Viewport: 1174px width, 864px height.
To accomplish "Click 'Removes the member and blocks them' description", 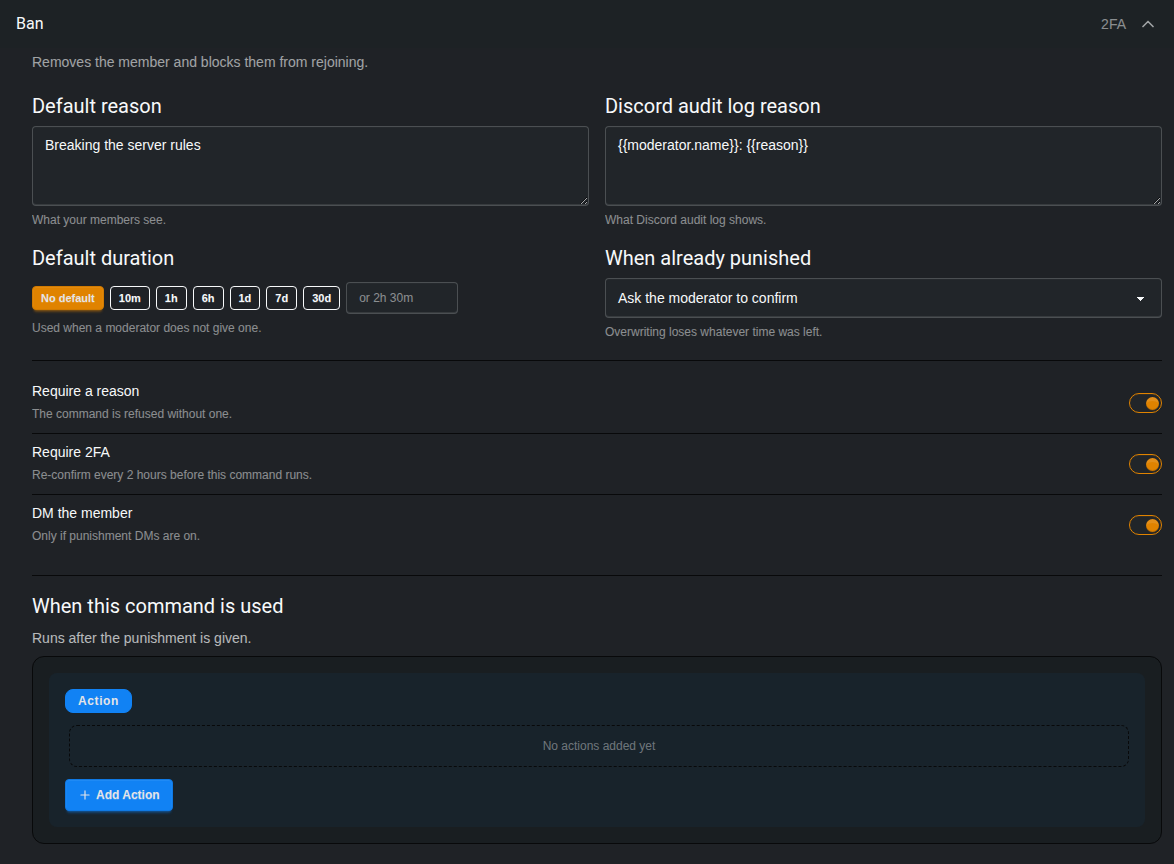I will [200, 62].
